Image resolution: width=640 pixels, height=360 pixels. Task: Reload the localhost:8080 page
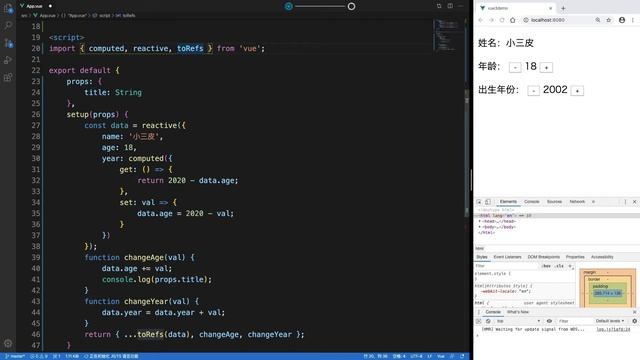502,20
